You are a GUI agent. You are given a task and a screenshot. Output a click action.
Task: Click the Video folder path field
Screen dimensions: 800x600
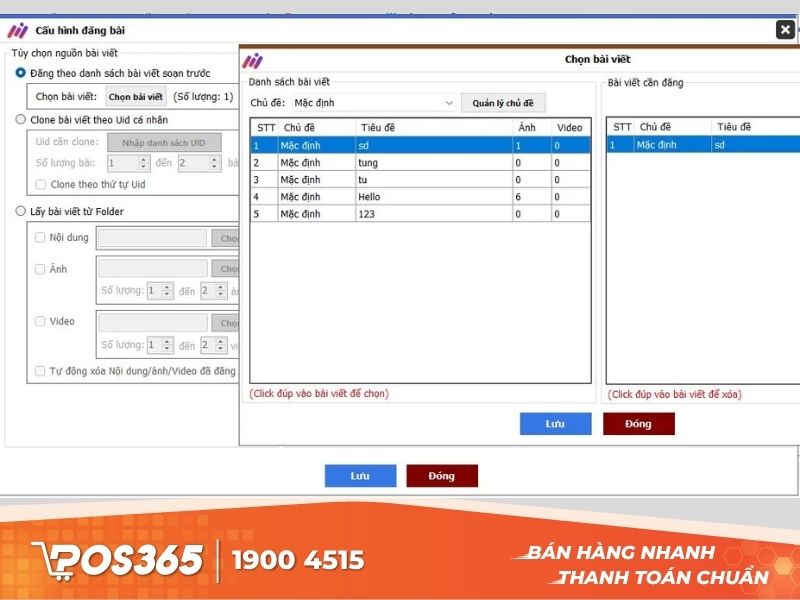tap(153, 322)
